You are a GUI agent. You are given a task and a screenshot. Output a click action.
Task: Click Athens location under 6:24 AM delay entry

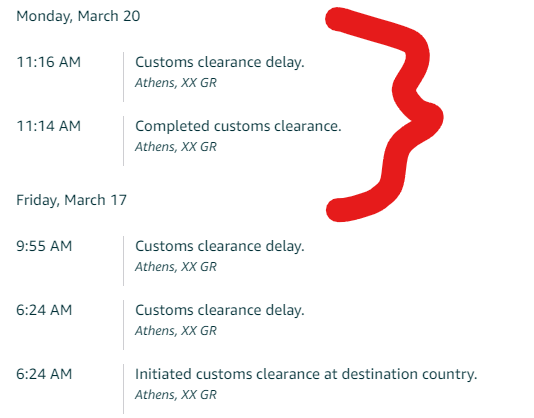[176, 331]
